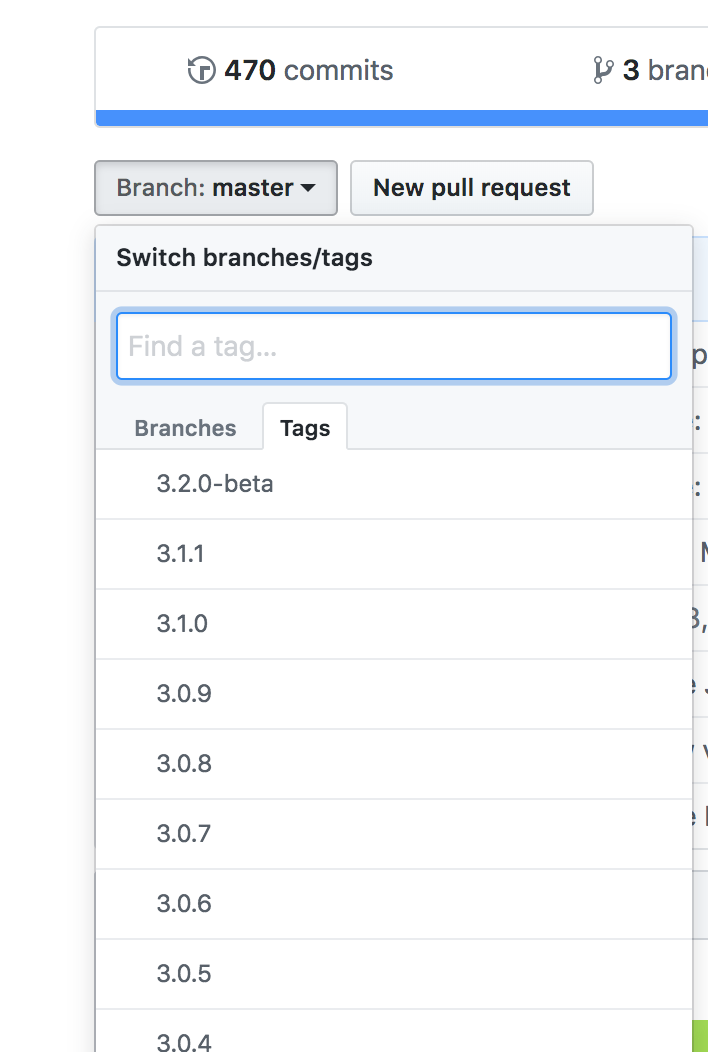Switch to tag 3.1.0
The height and width of the screenshot is (1052, 708).
click(x=182, y=624)
